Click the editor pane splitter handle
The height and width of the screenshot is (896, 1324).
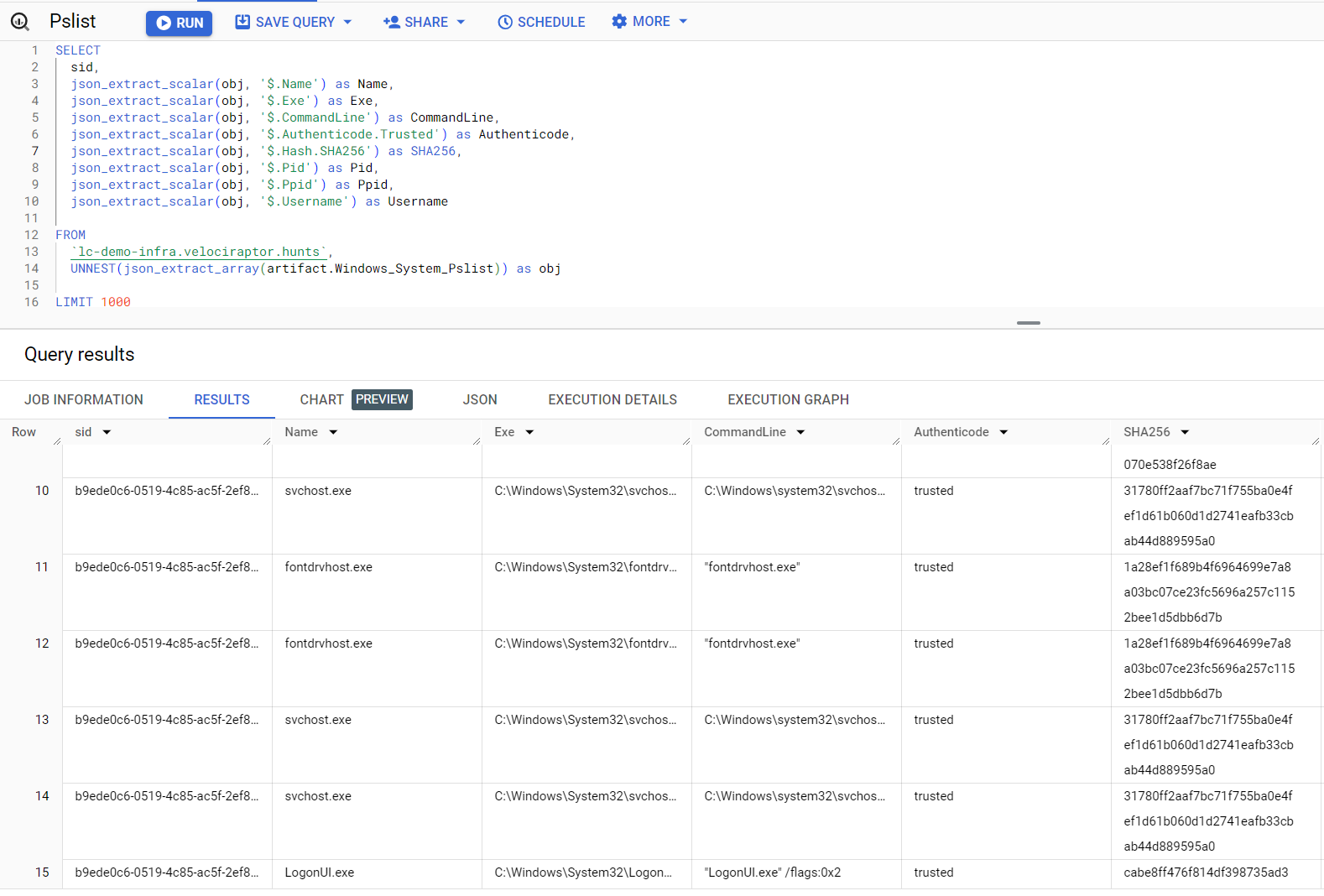coord(1029,323)
